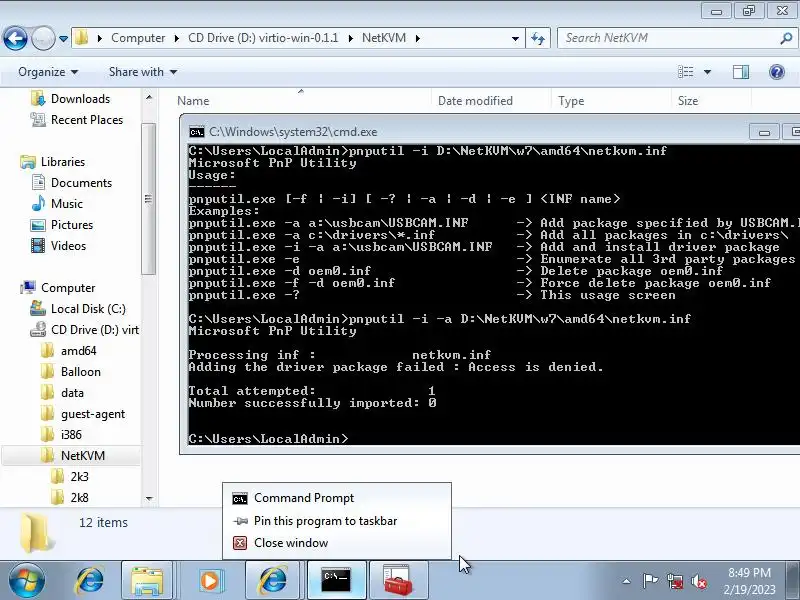Click the Action Center flag icon
Viewport: 800px width, 600px height.
pos(651,581)
